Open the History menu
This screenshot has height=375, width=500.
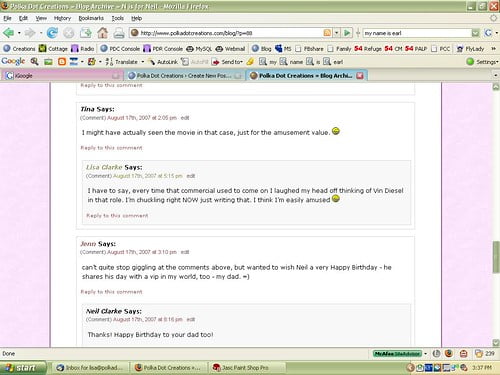62,18
